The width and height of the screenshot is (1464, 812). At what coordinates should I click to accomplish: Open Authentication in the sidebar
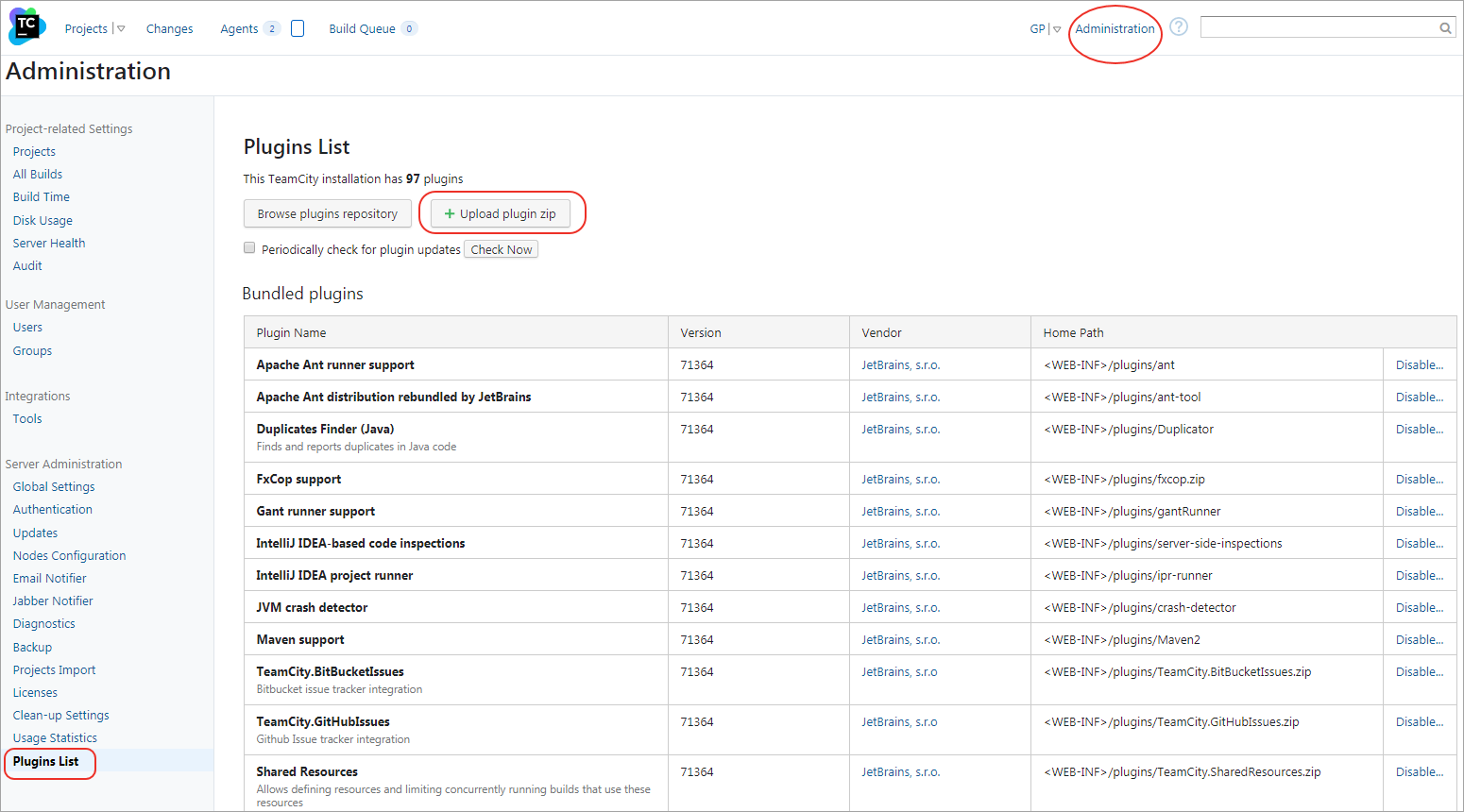point(53,510)
